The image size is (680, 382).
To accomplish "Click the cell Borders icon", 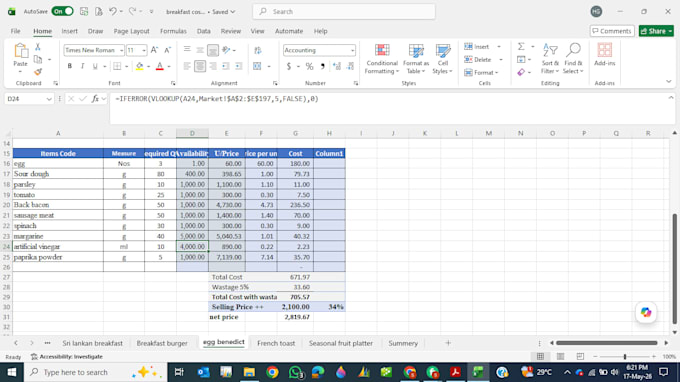I will click(x=117, y=66).
